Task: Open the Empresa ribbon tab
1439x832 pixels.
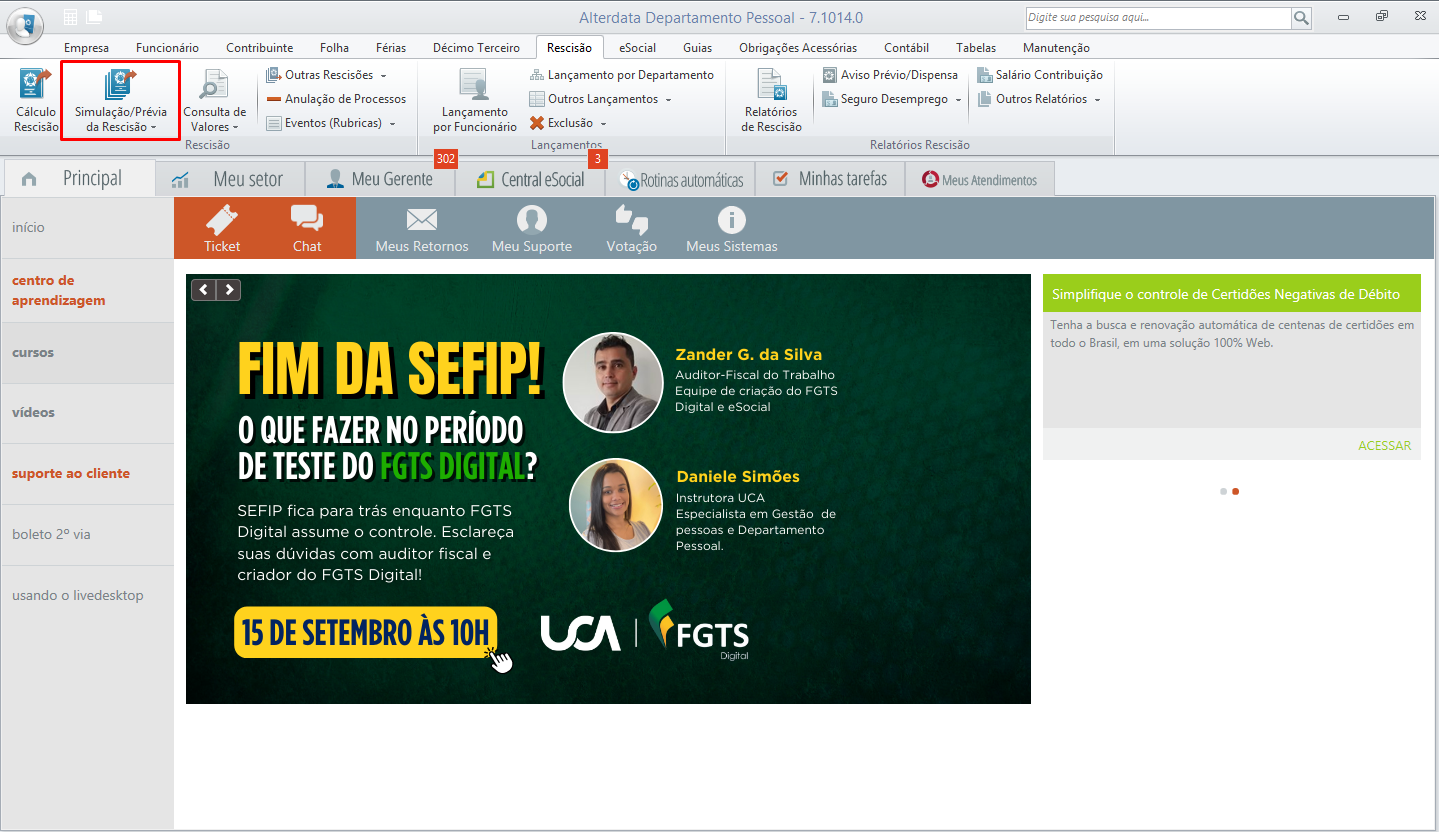Action: [x=86, y=48]
